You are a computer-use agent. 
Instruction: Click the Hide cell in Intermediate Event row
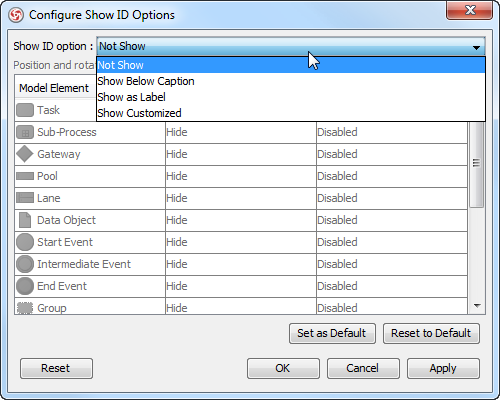pos(241,264)
